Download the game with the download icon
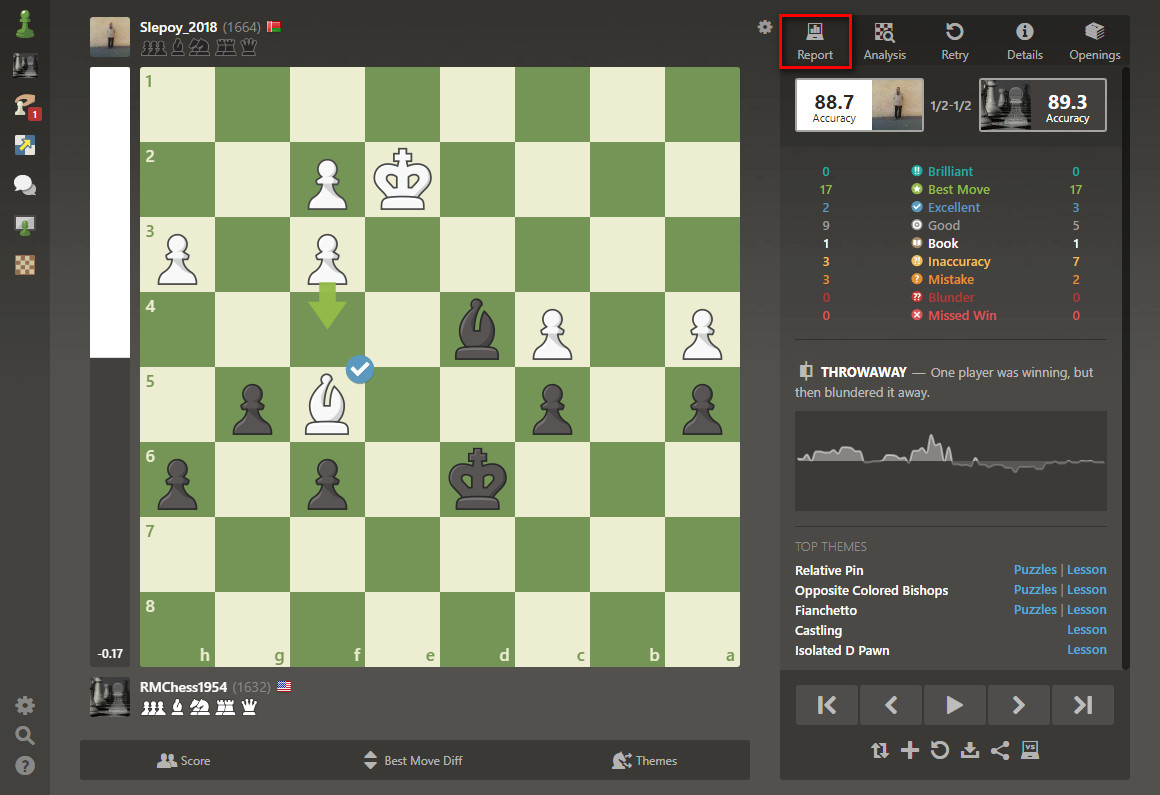 point(970,750)
